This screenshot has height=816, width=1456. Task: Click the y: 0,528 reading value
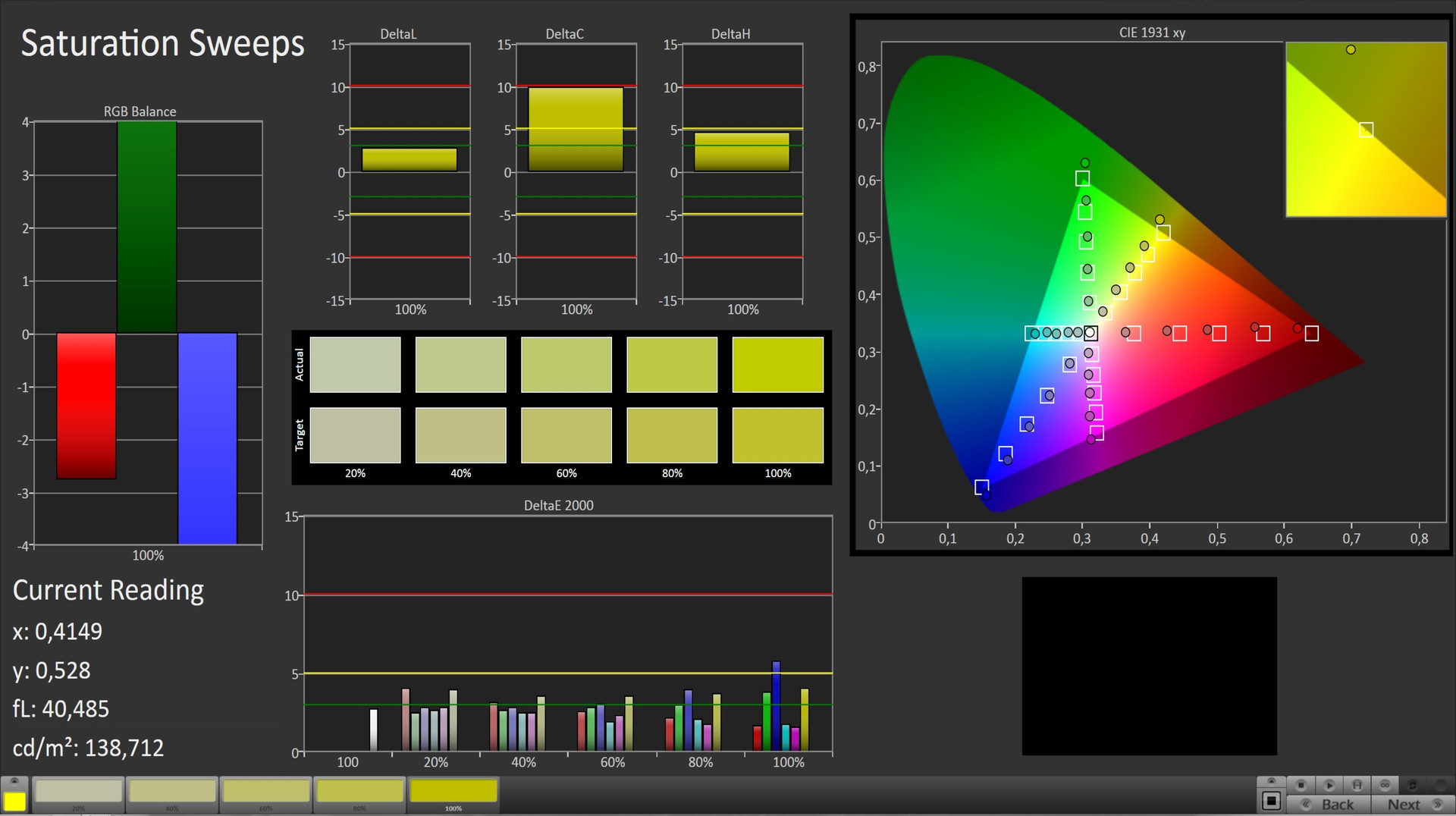point(52,671)
